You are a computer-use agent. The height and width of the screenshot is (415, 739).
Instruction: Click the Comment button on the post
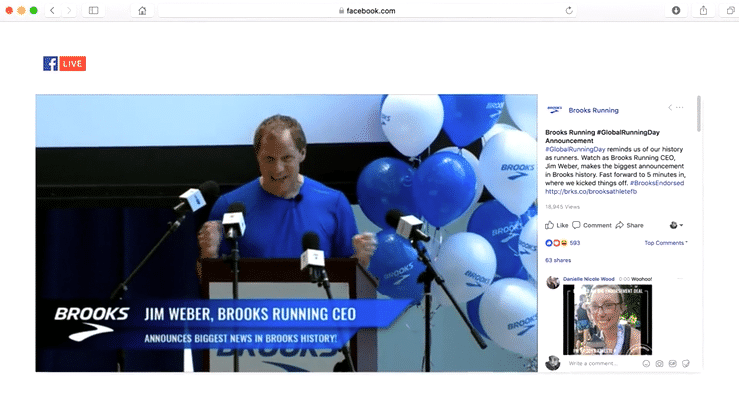(x=592, y=225)
